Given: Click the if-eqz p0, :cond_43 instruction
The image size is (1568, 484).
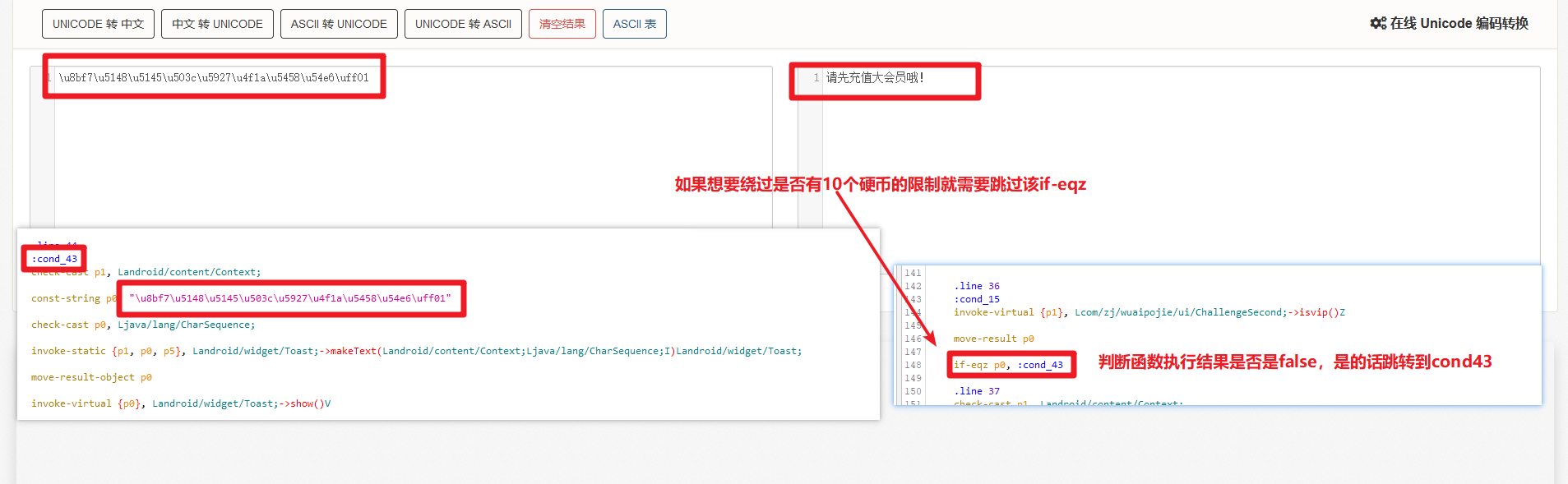Looking at the screenshot, I should coord(1008,365).
